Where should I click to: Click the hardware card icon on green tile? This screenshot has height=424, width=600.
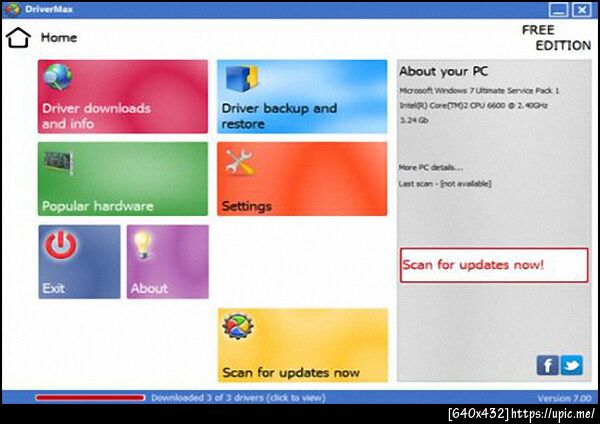point(58,163)
